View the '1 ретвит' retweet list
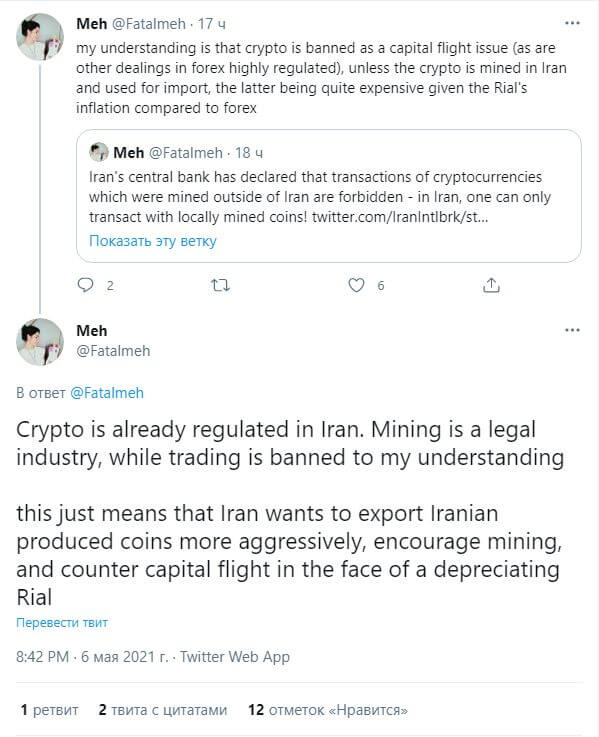 [x=49, y=710]
